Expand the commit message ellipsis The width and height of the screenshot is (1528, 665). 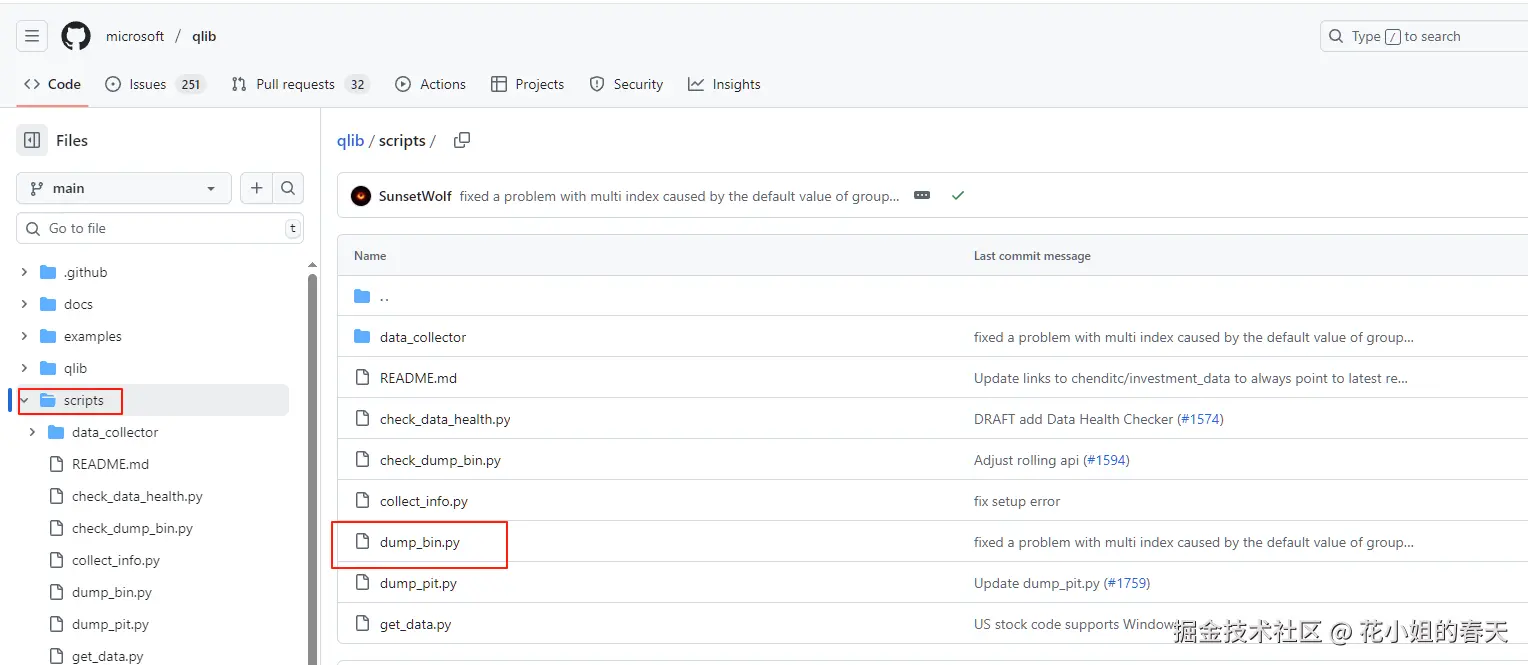click(922, 196)
